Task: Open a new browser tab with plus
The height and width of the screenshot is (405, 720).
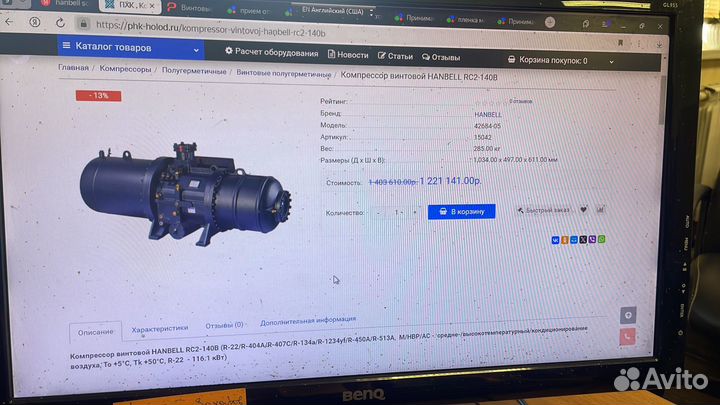Action: tap(550, 22)
